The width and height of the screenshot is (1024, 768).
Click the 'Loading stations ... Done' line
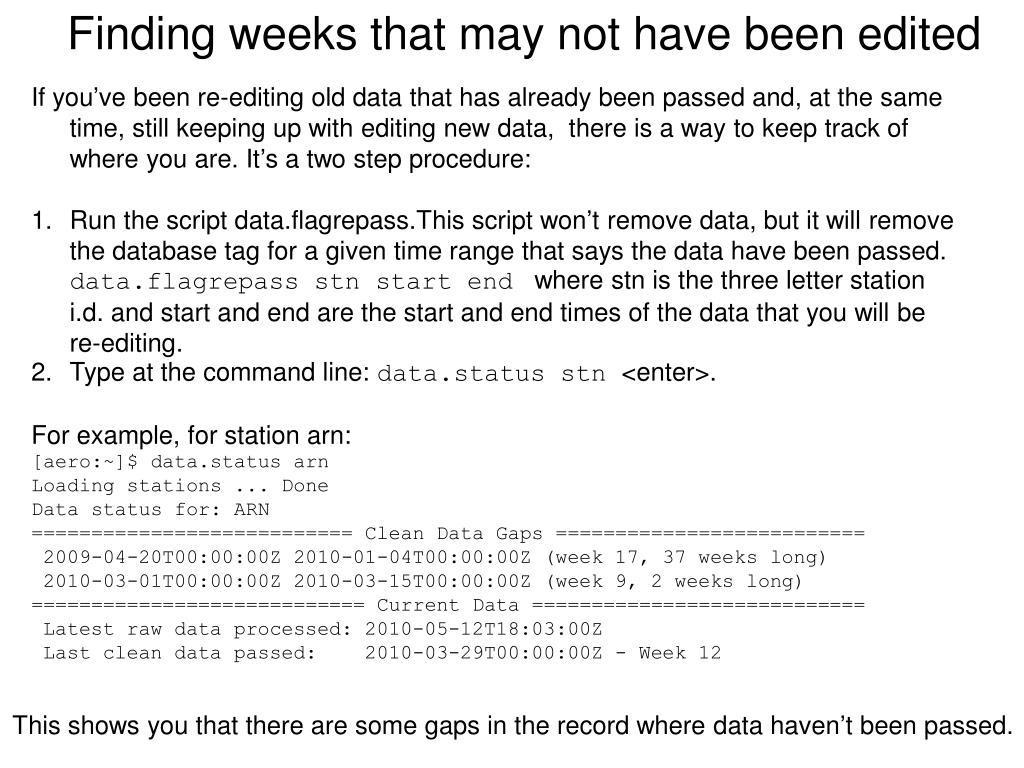click(x=180, y=486)
